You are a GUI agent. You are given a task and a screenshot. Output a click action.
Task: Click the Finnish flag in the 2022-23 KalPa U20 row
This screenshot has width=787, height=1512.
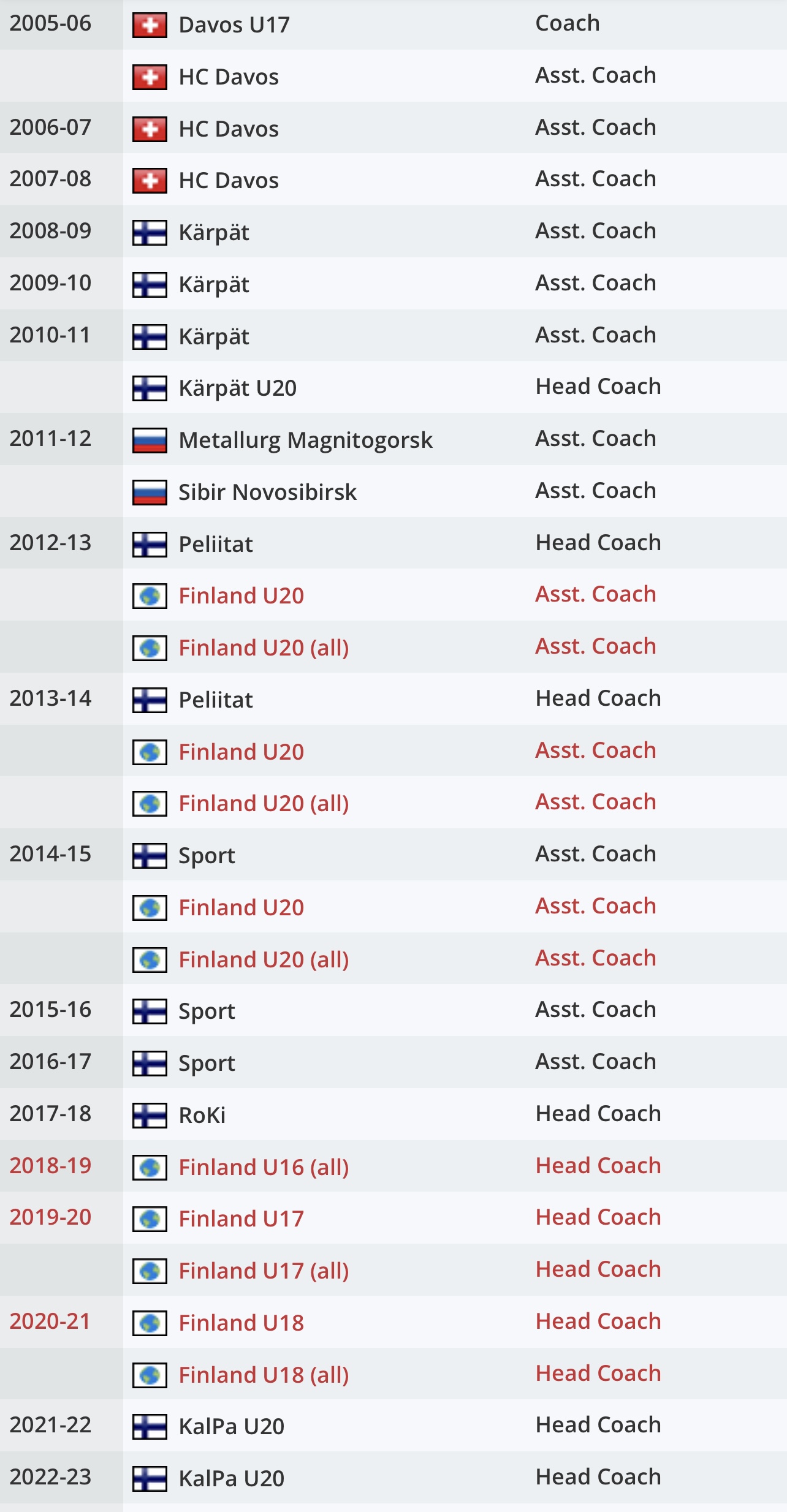click(150, 1479)
